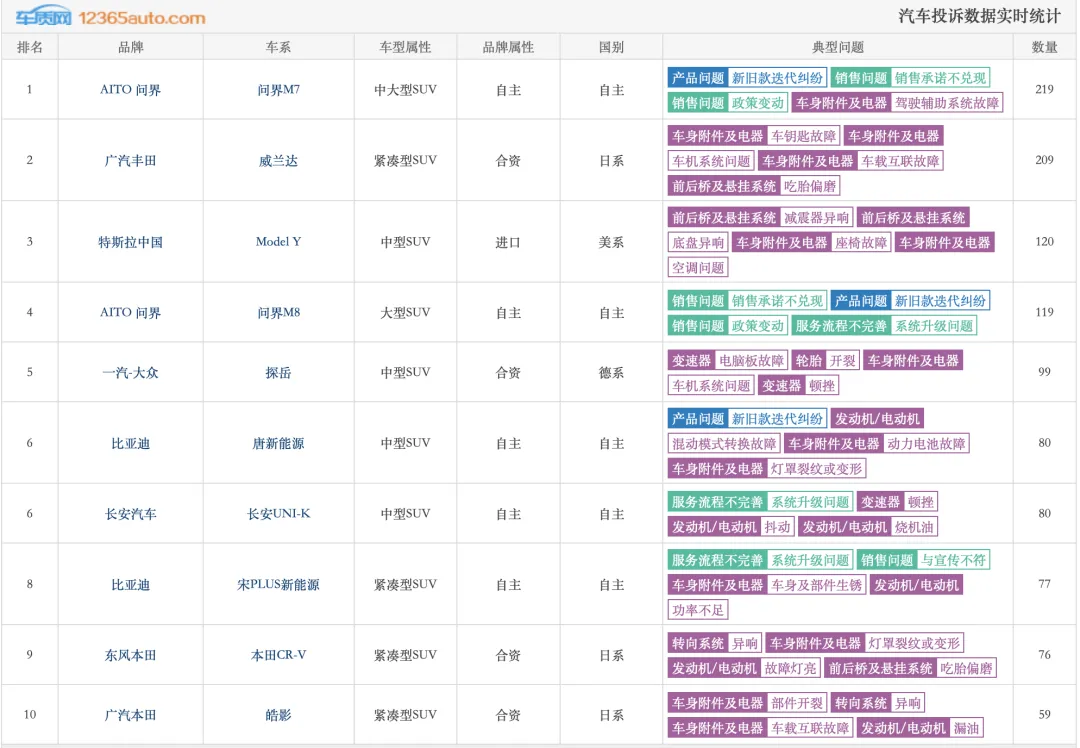Open the 特斯拉中国 brand link
Screen dimensions: 1080x748
(x=130, y=242)
